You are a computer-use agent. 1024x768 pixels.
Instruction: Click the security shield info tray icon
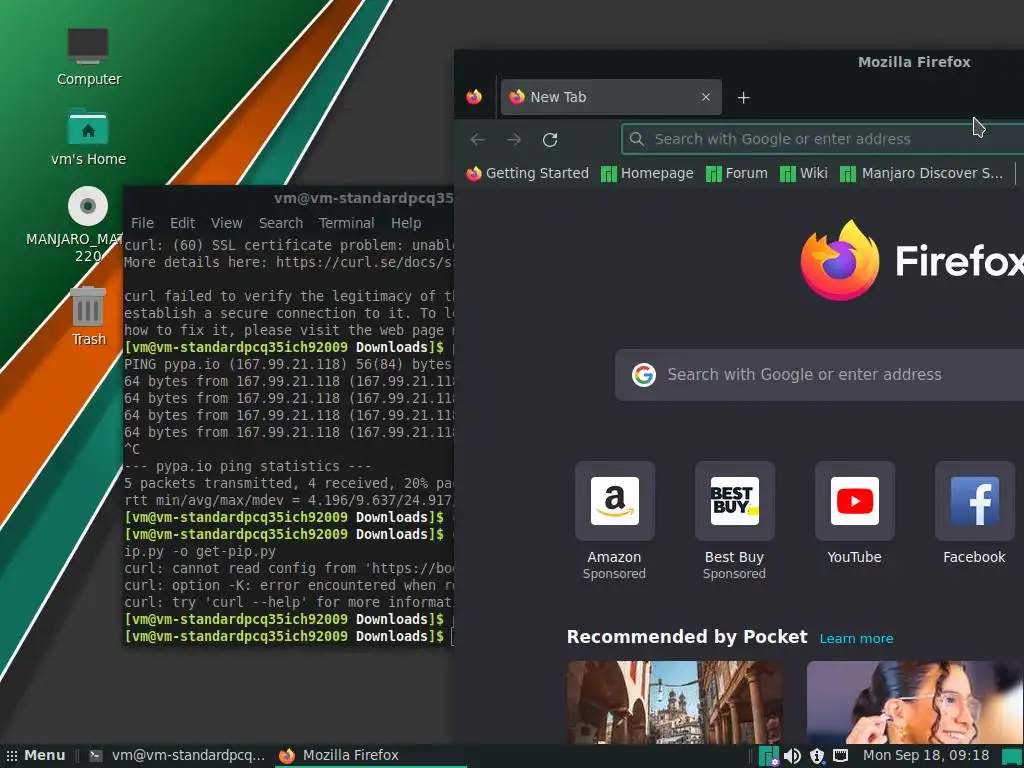pyautogui.click(x=816, y=756)
